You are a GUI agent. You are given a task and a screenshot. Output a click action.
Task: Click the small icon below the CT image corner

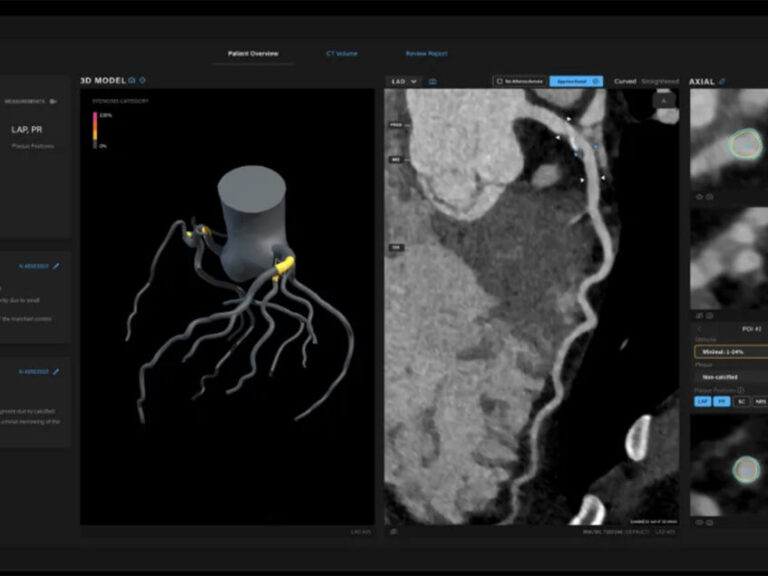(394, 532)
